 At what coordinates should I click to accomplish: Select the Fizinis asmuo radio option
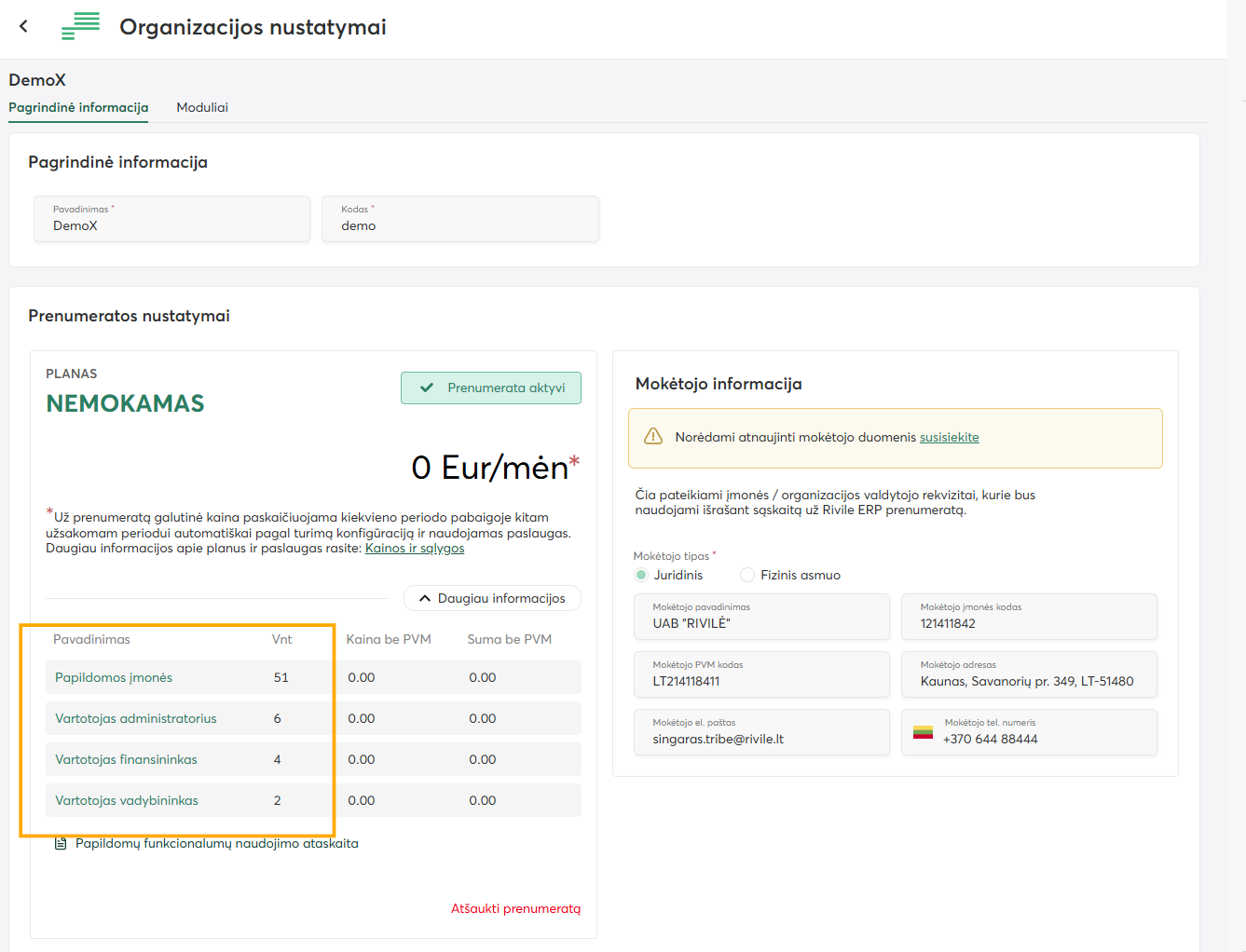(x=747, y=575)
